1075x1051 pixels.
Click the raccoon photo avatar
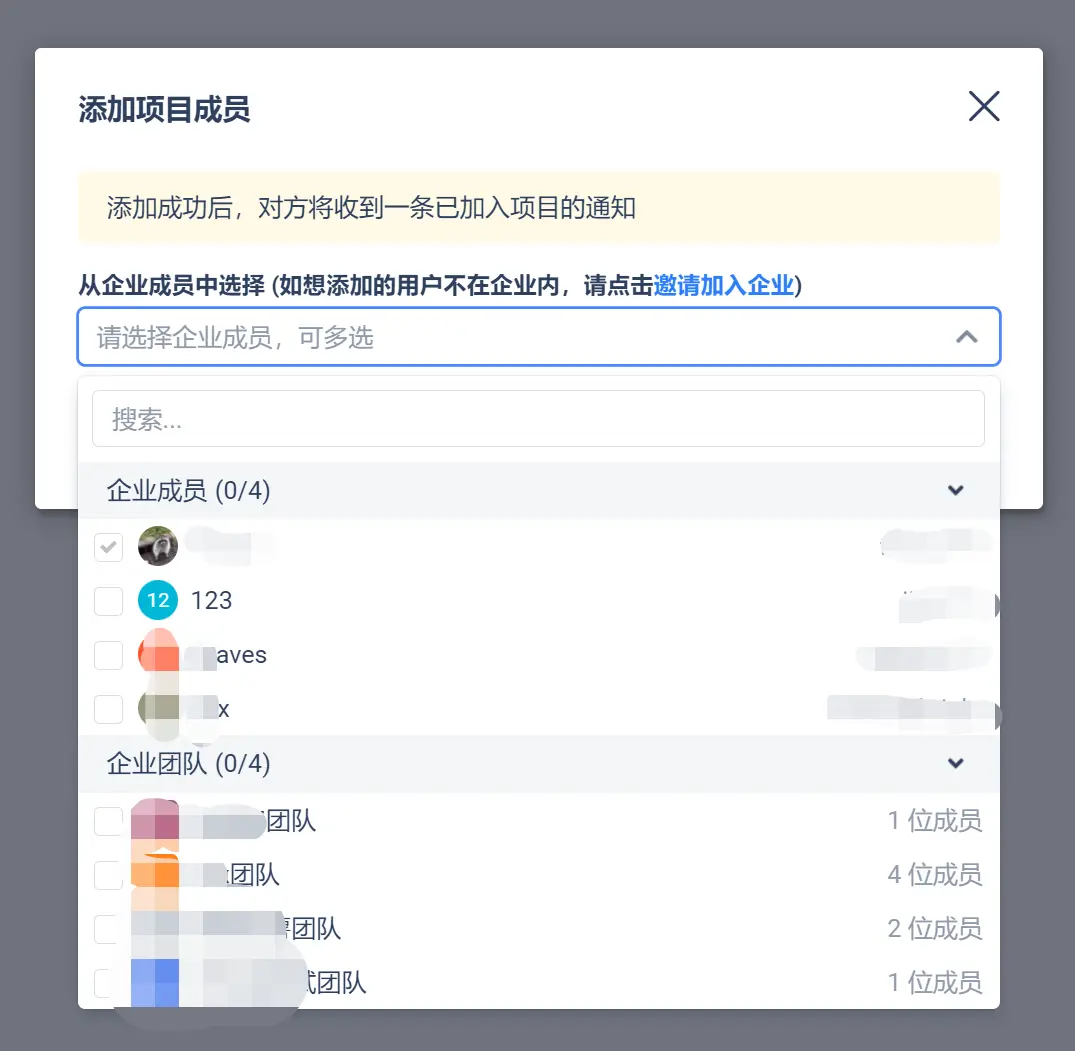pos(158,546)
